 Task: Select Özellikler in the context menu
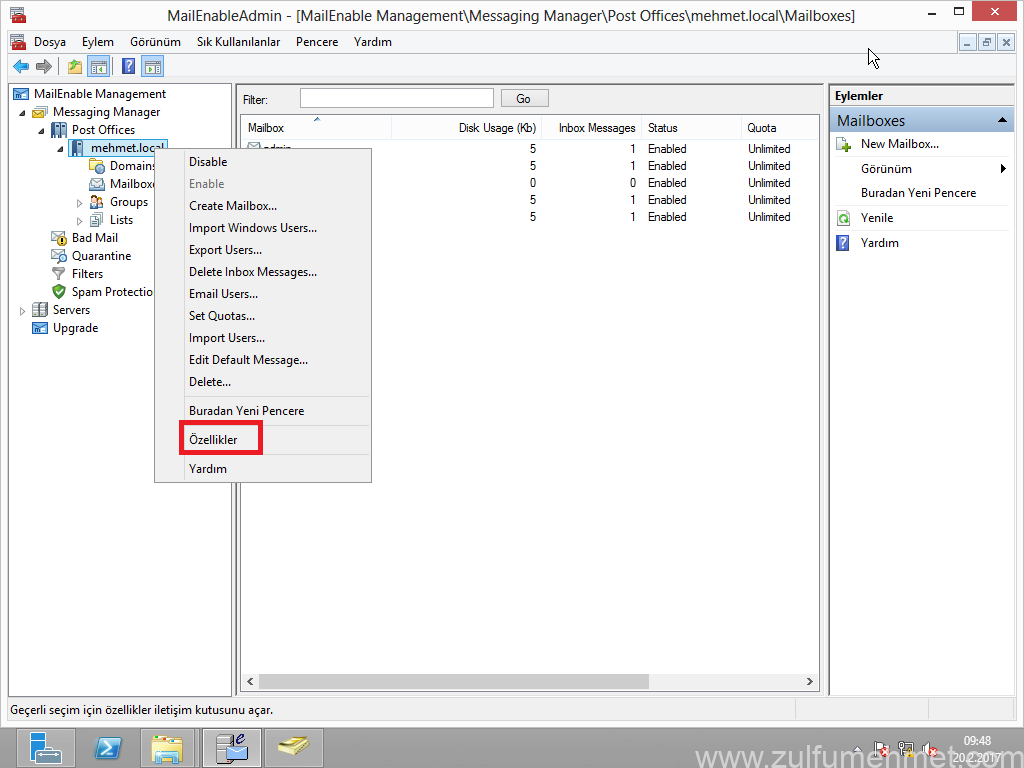213,440
